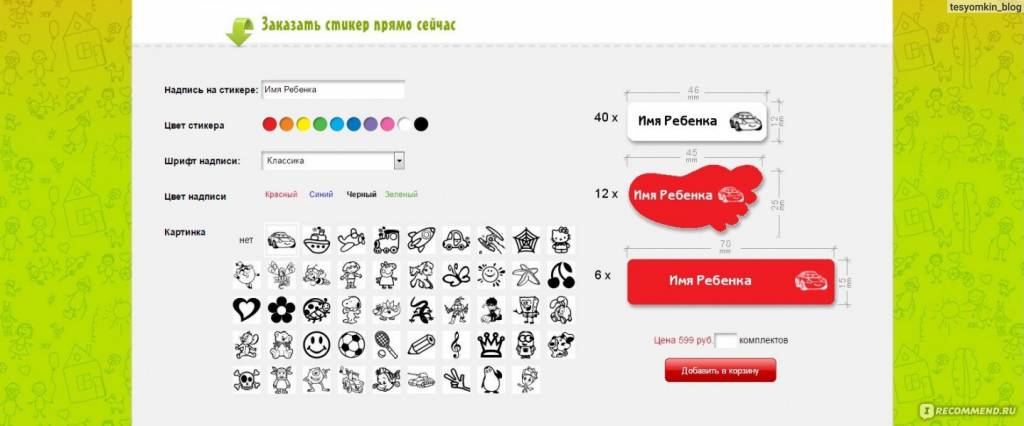Select the soccer ball sticker picture
Viewport: 1024px width, 426px height.
coord(352,345)
